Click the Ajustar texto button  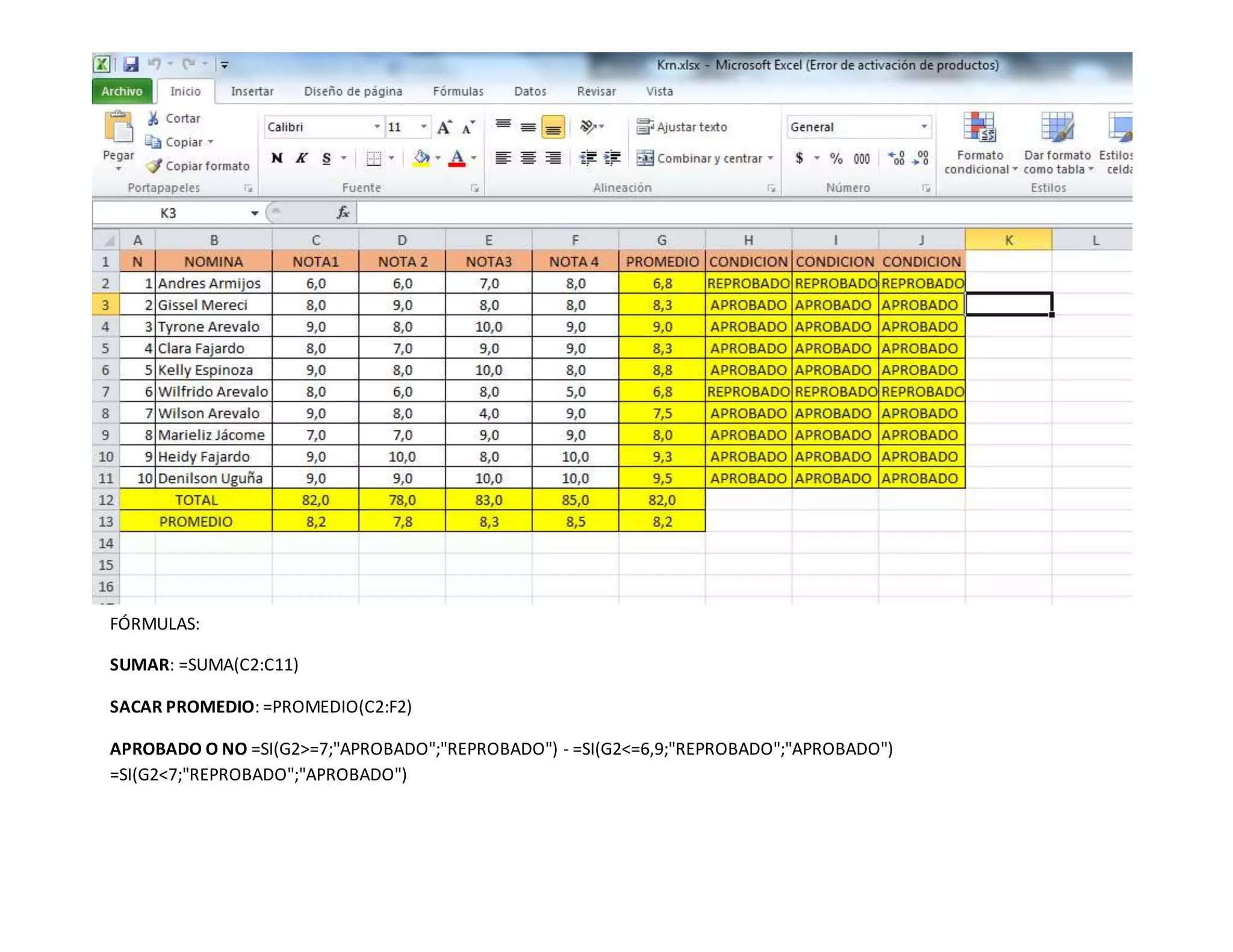click(682, 127)
